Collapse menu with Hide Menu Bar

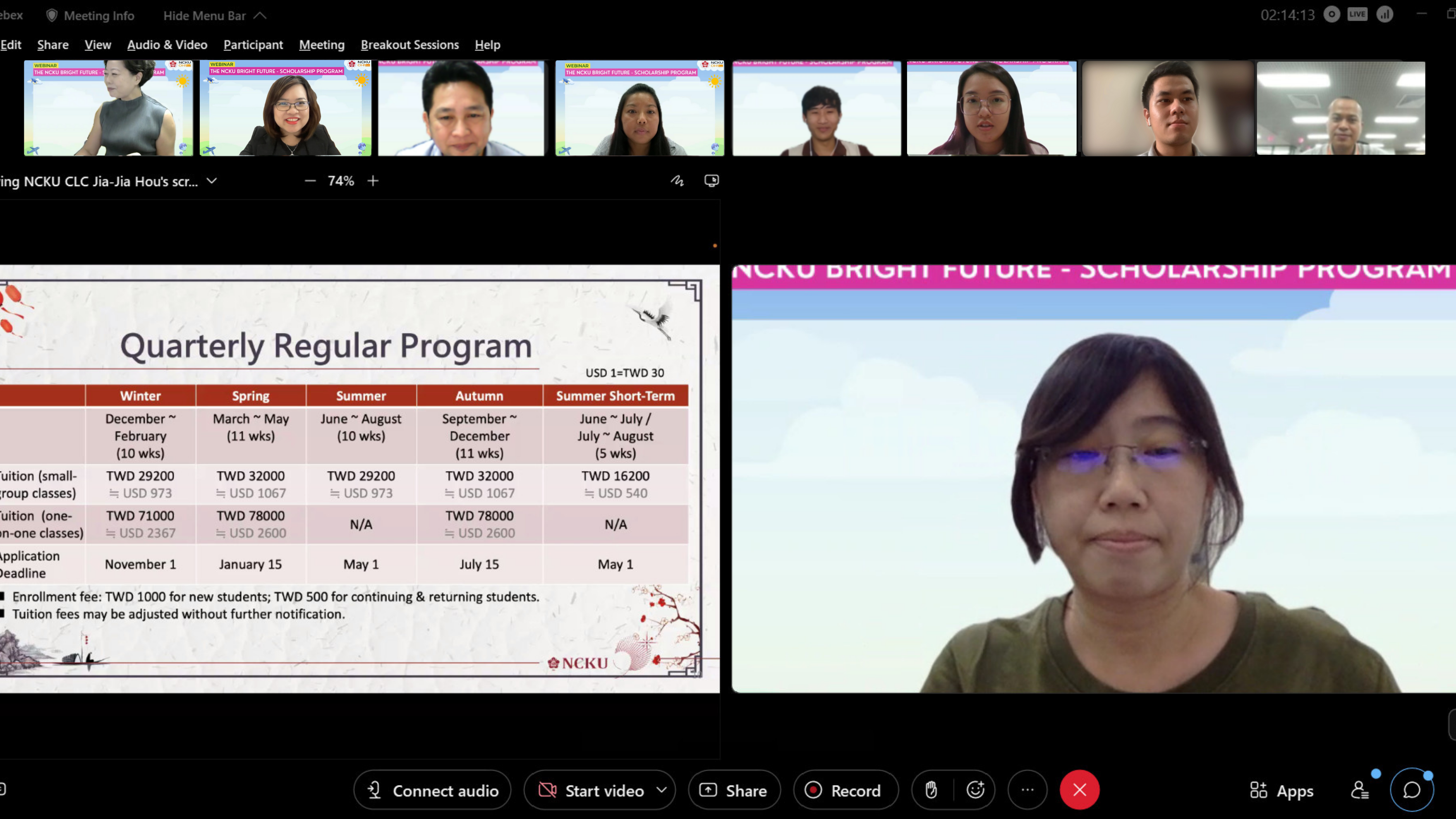tap(215, 15)
